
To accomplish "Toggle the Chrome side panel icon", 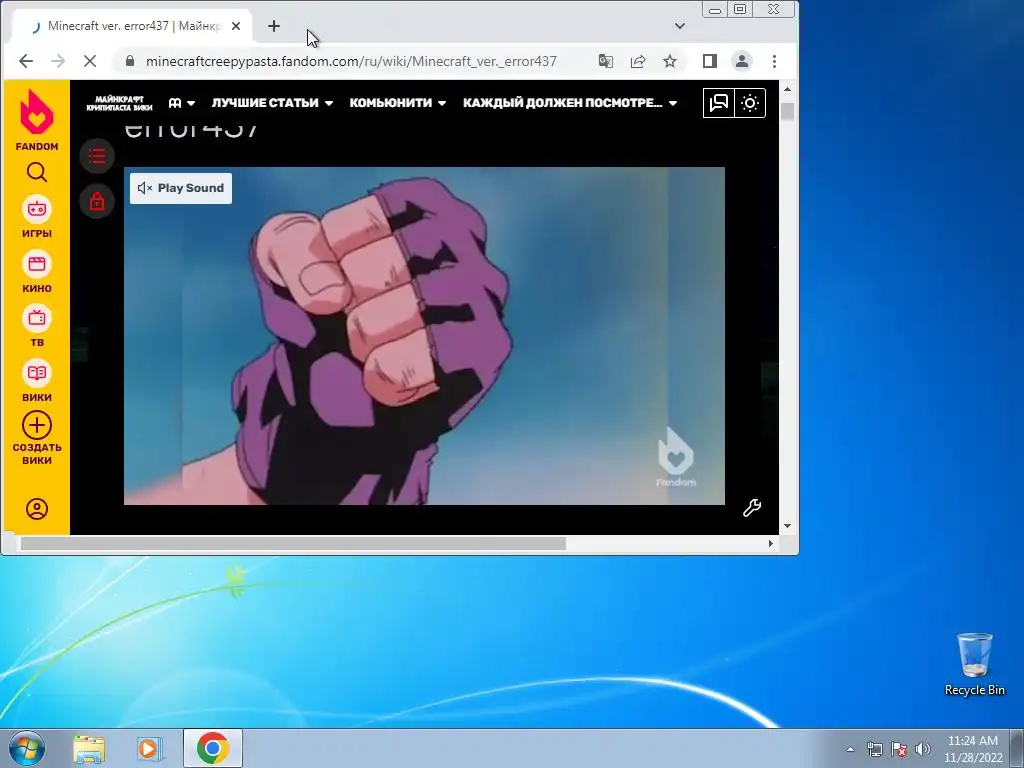I will (710, 61).
